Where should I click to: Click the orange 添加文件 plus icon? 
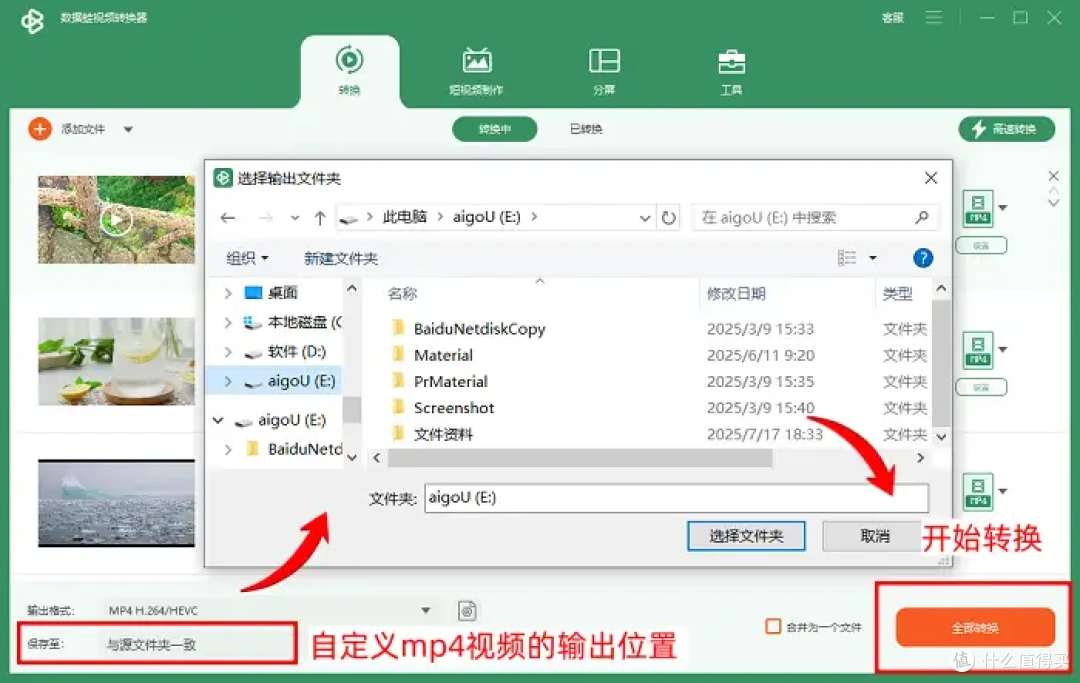click(40, 129)
